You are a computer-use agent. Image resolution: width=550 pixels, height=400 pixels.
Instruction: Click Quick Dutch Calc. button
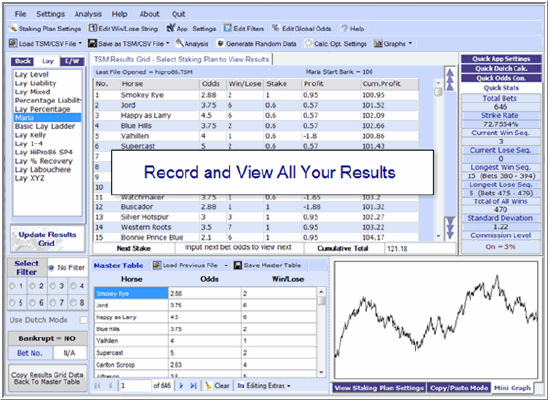(x=501, y=68)
